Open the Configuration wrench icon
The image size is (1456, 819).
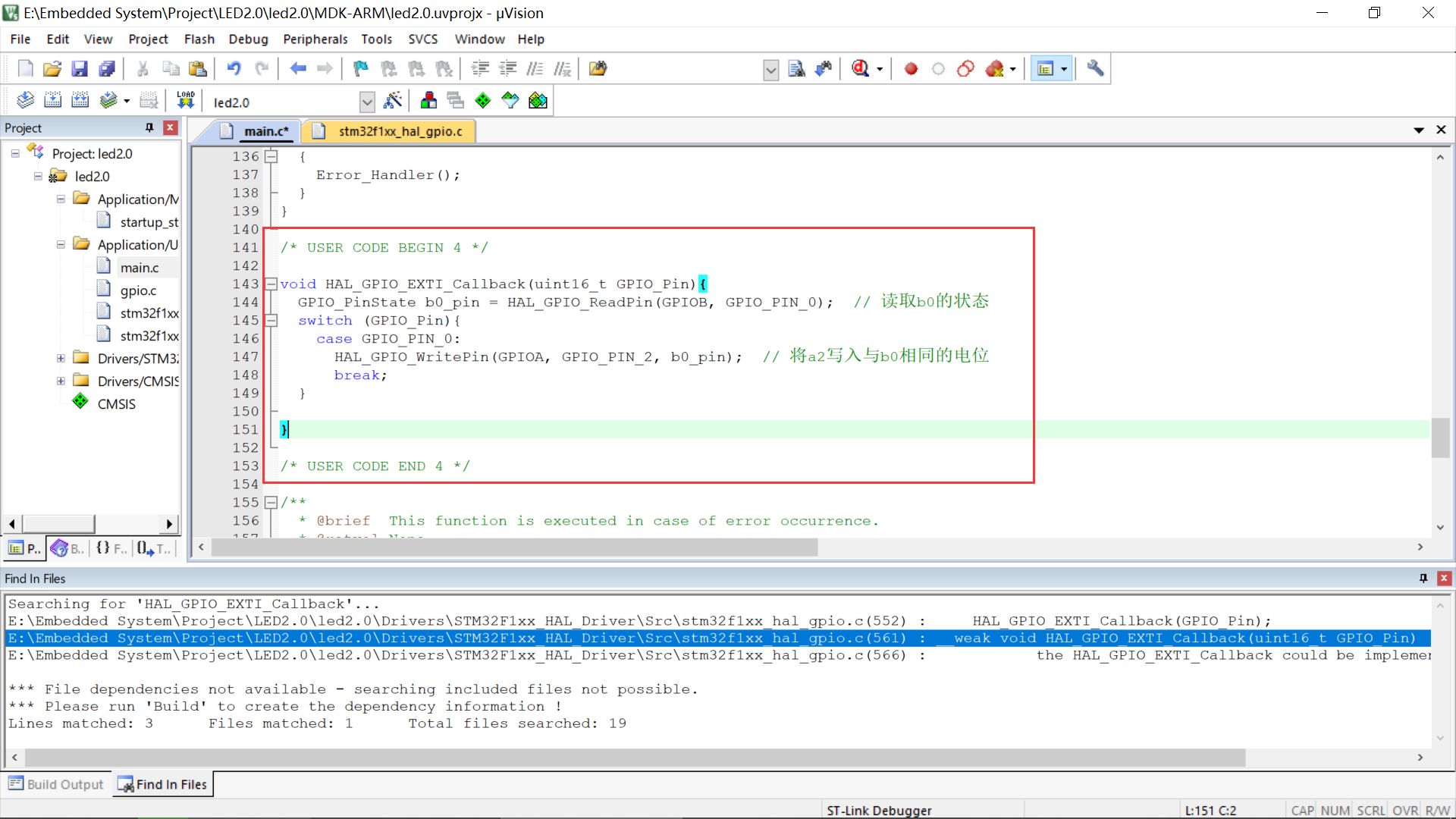pos(1095,69)
